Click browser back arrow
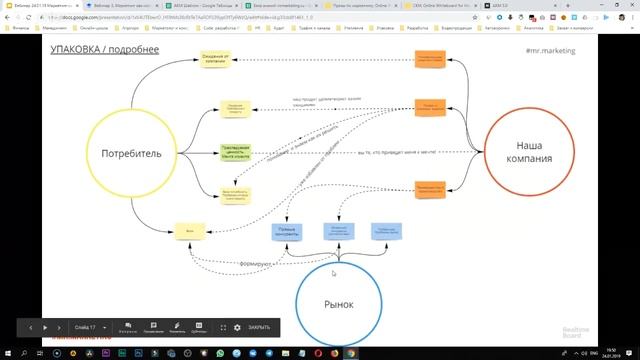Viewport: 640px width, 360px height. [7, 18]
